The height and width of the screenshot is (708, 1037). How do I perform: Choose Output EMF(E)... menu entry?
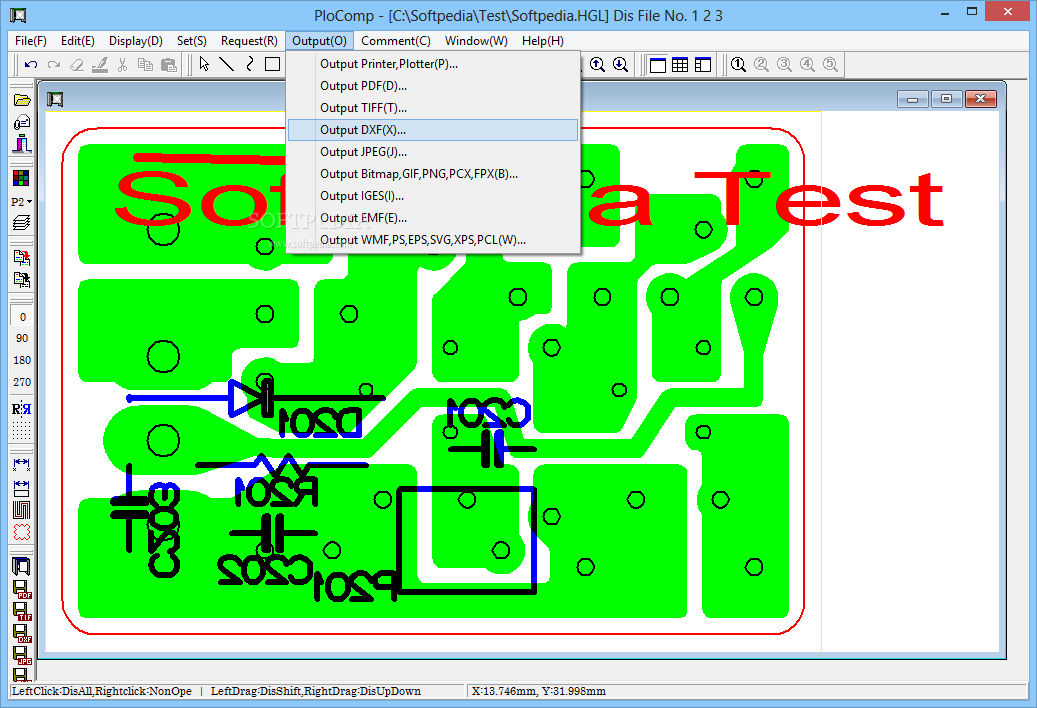click(433, 218)
